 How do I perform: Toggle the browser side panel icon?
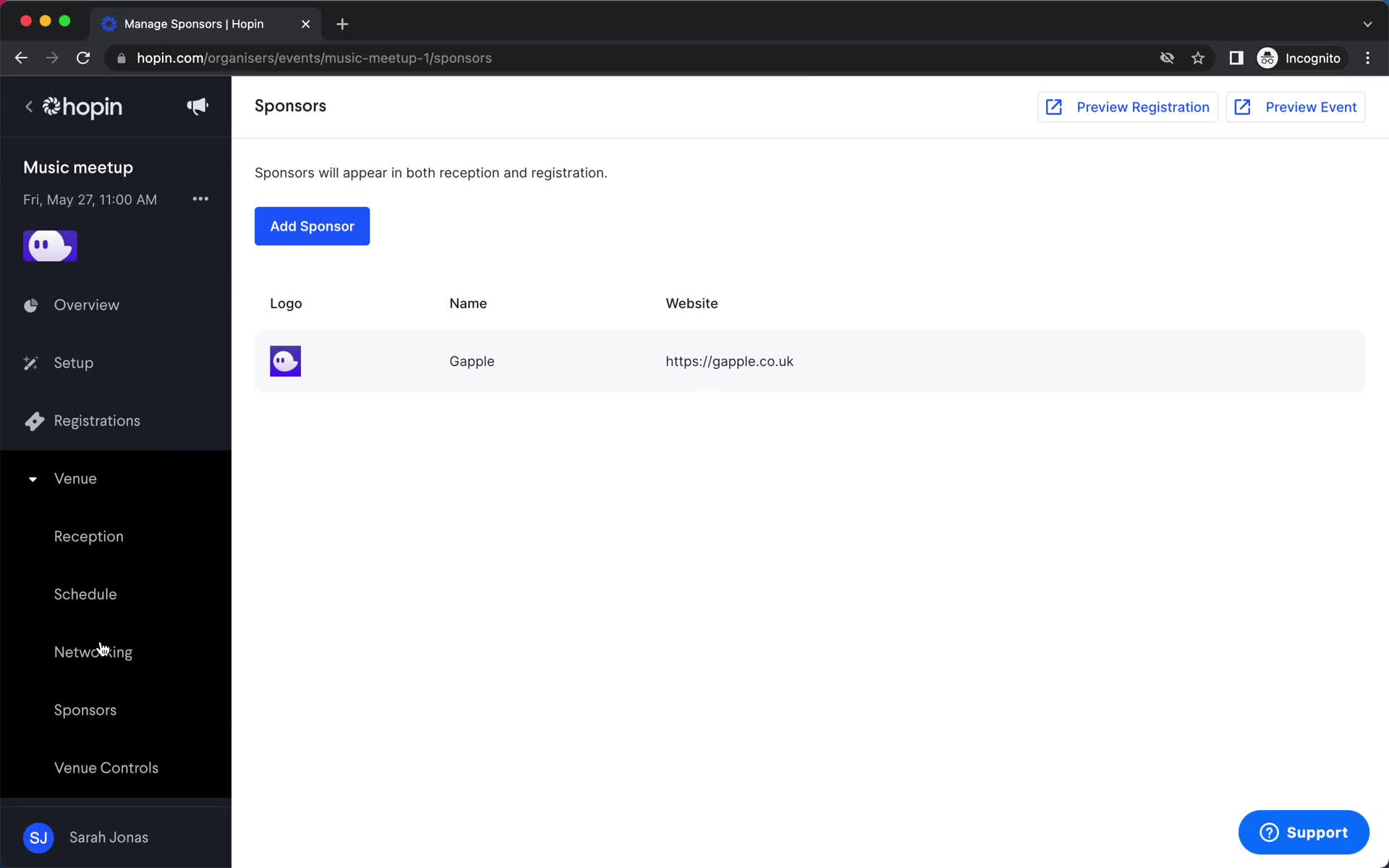tap(1236, 58)
